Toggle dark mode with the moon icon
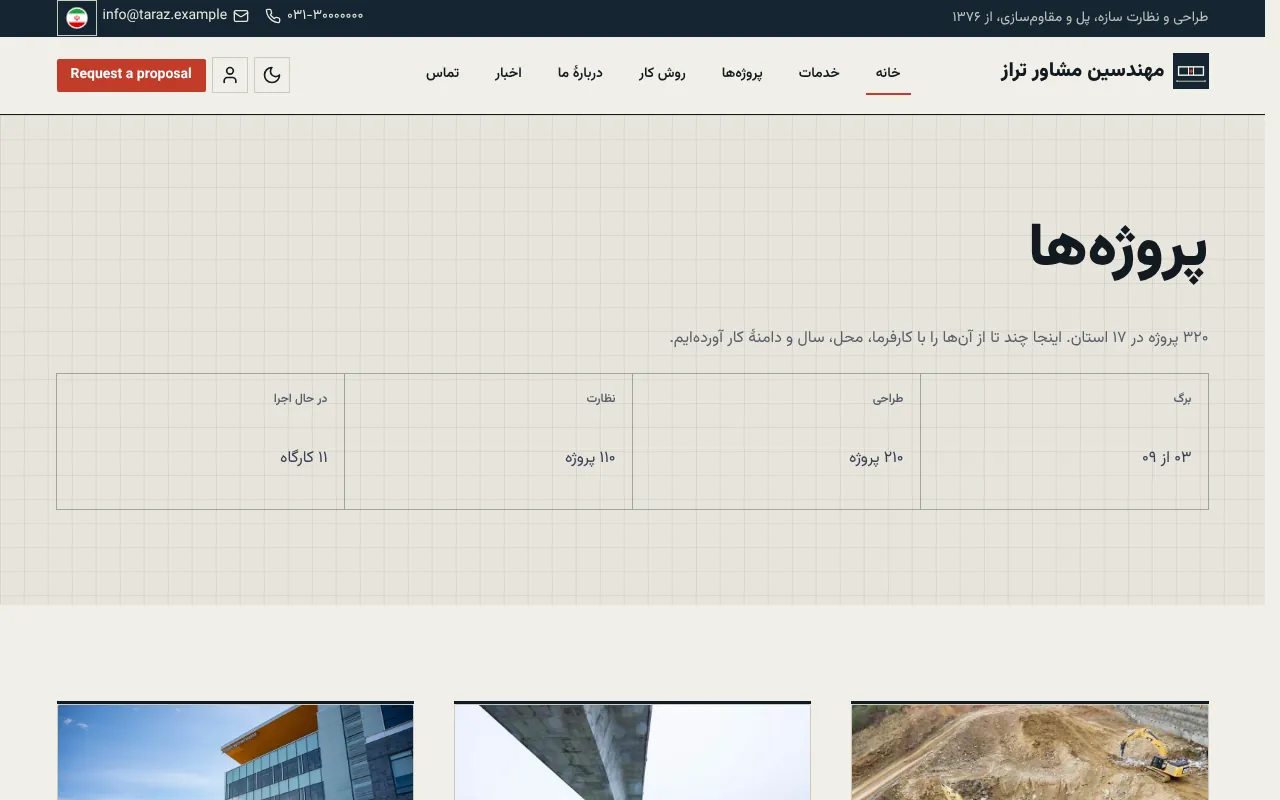This screenshot has width=1280, height=800. [x=272, y=75]
